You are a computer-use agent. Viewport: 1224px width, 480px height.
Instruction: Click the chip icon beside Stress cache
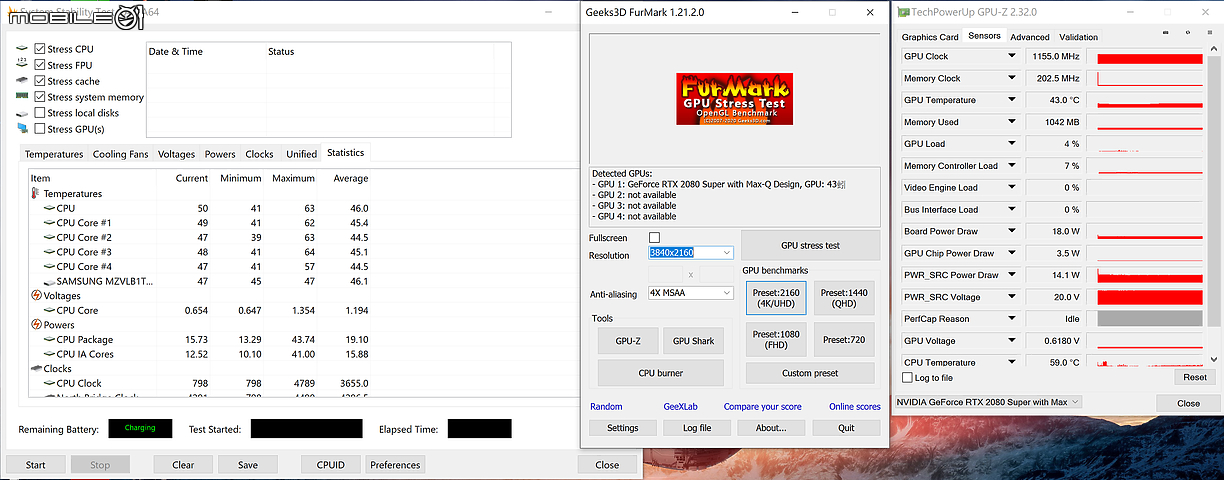point(22,81)
